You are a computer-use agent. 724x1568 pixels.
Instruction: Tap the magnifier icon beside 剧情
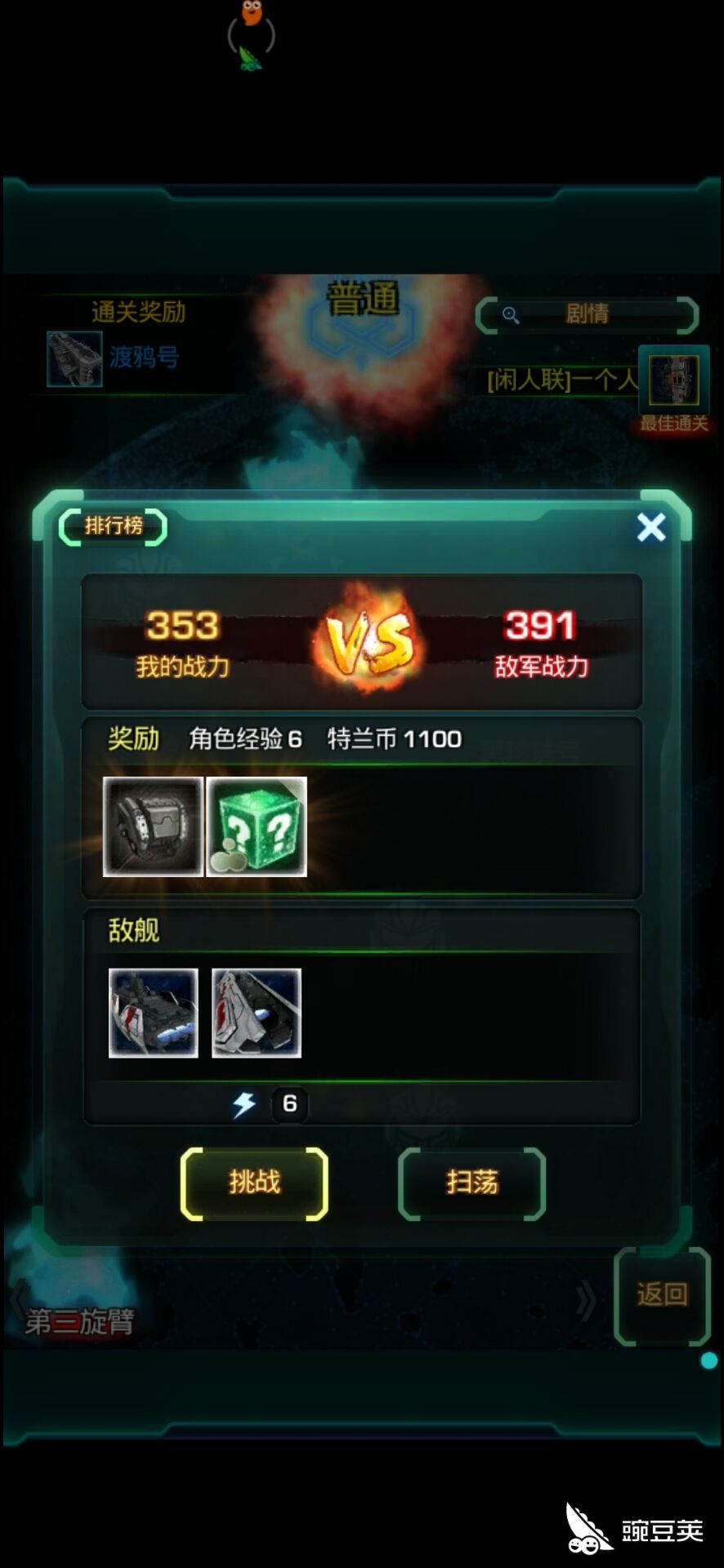[x=511, y=315]
